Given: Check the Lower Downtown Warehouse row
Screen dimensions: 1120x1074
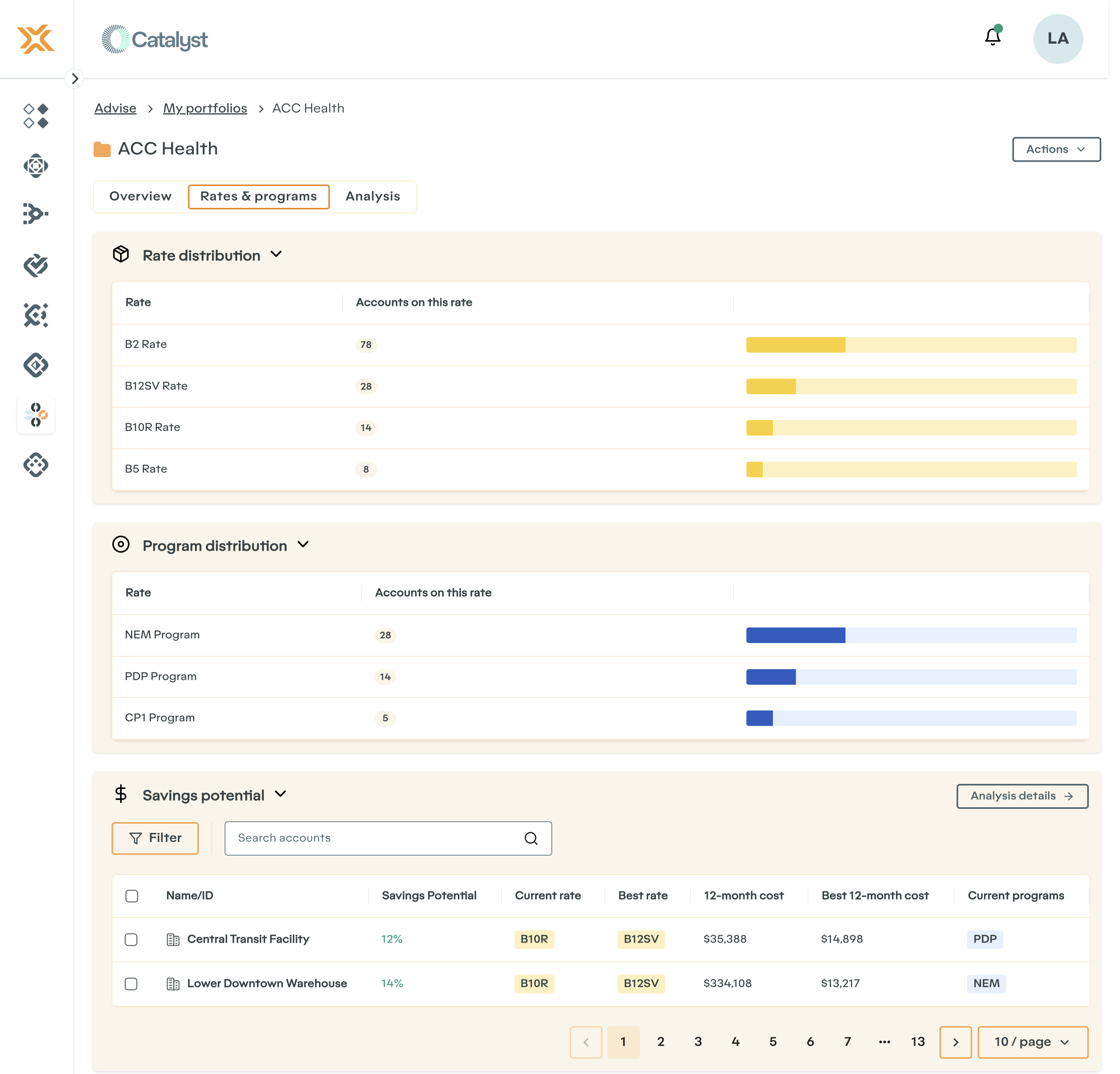Looking at the screenshot, I should tap(131, 984).
